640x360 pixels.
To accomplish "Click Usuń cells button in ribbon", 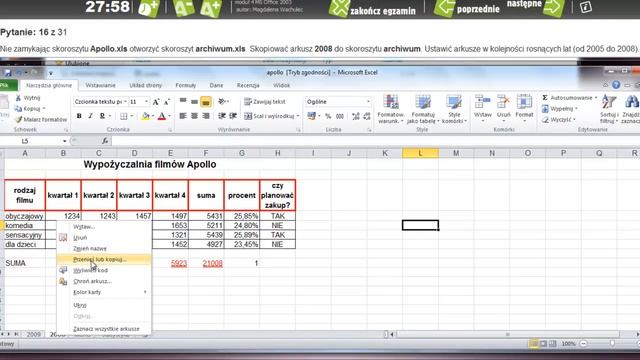I will click(x=503, y=109).
